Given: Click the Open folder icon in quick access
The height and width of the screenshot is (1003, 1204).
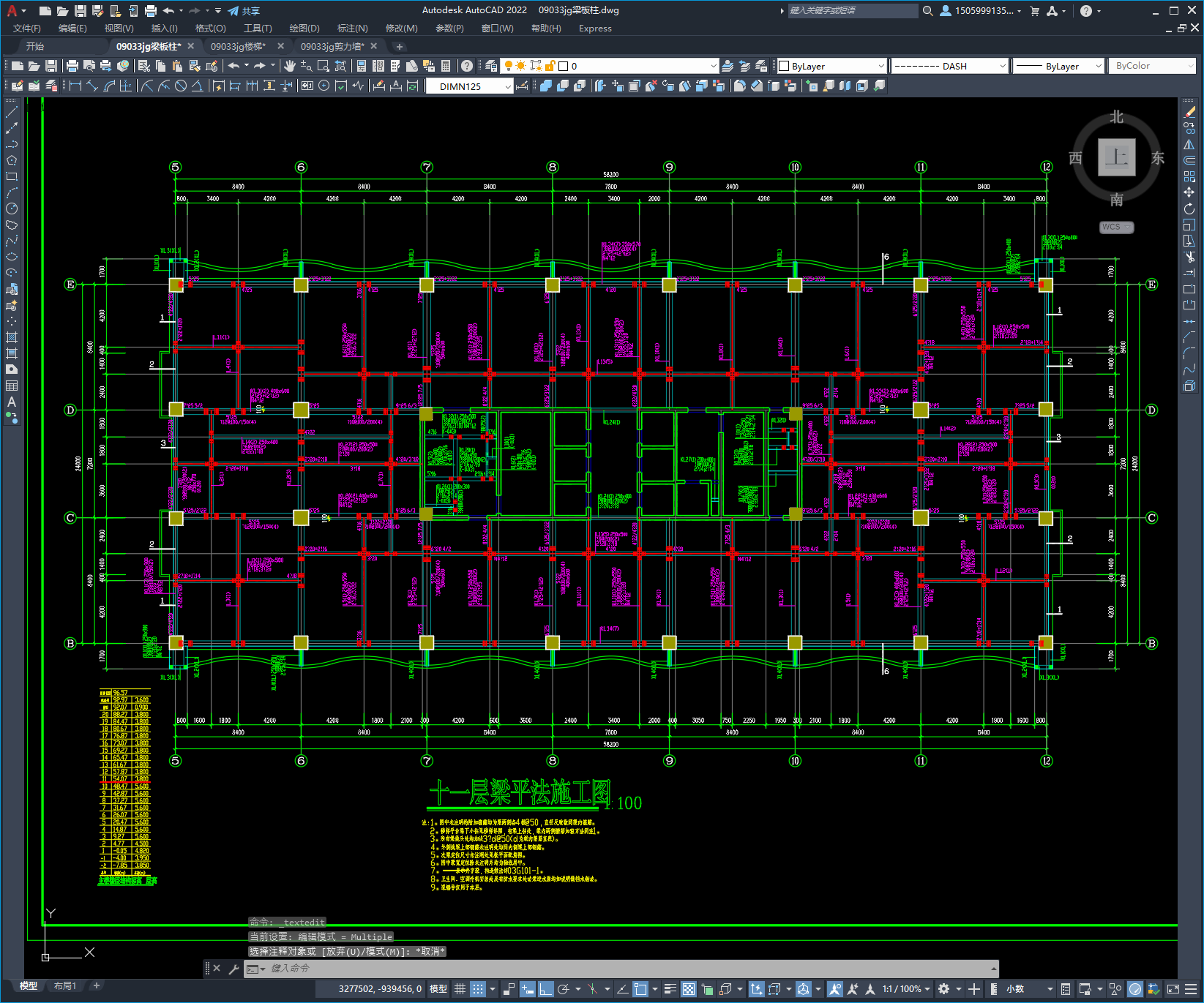Looking at the screenshot, I should tap(63, 11).
